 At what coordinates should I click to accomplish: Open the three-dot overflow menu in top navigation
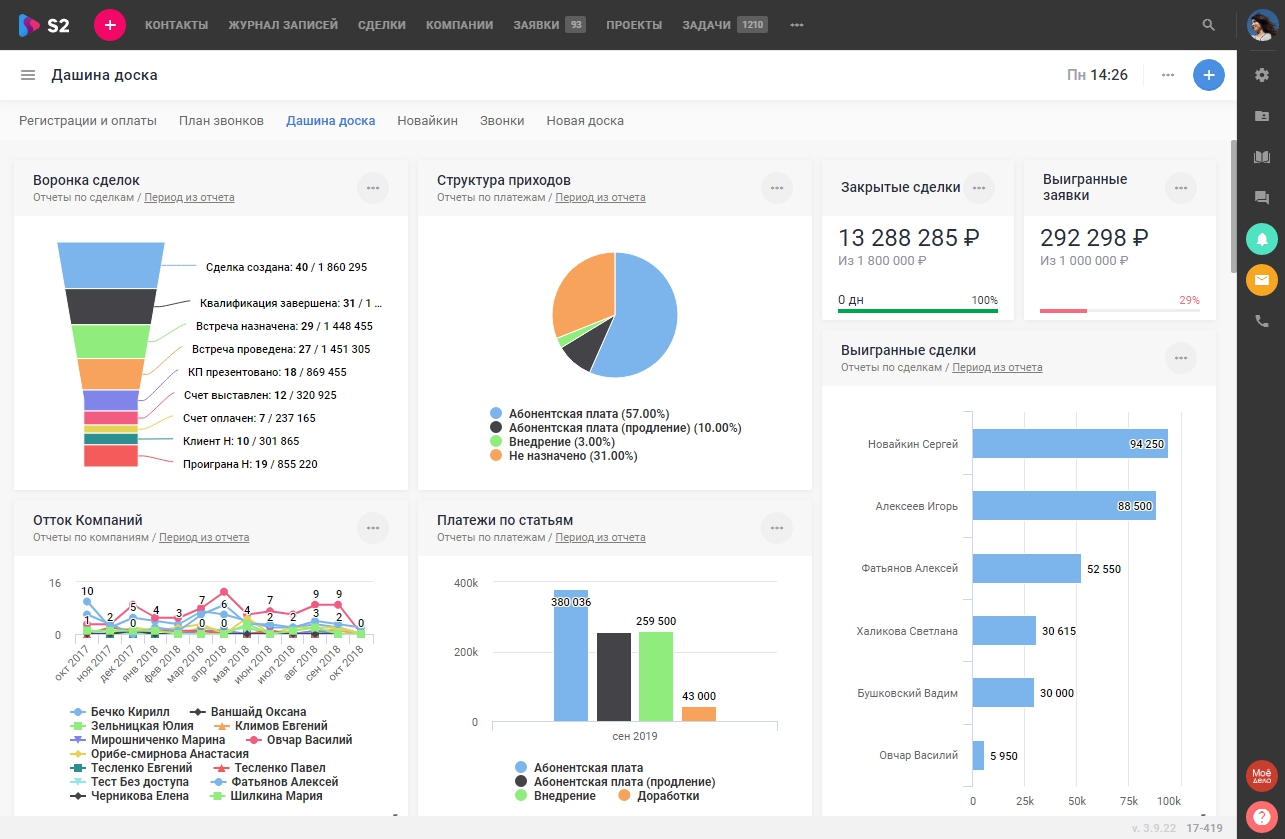796,25
